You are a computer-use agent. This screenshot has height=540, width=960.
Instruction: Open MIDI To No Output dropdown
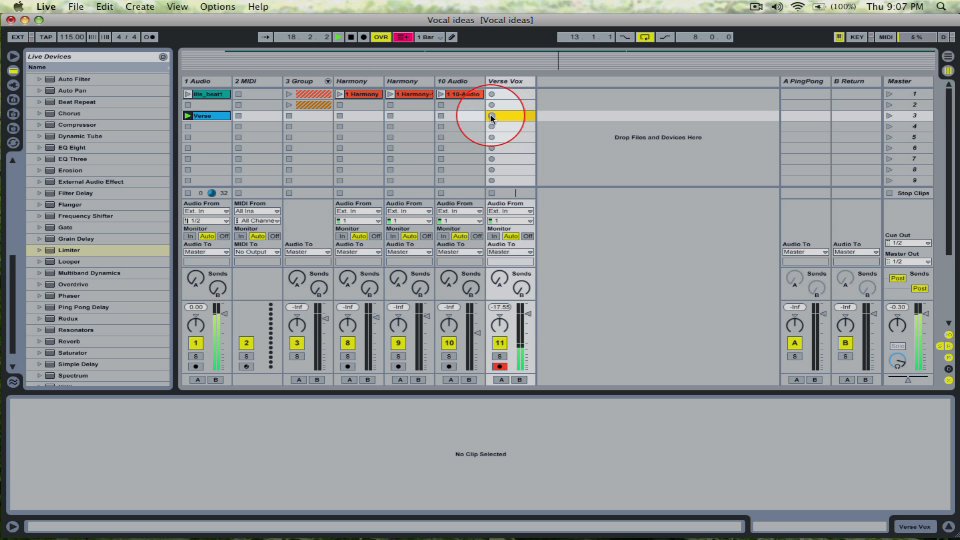click(257, 252)
